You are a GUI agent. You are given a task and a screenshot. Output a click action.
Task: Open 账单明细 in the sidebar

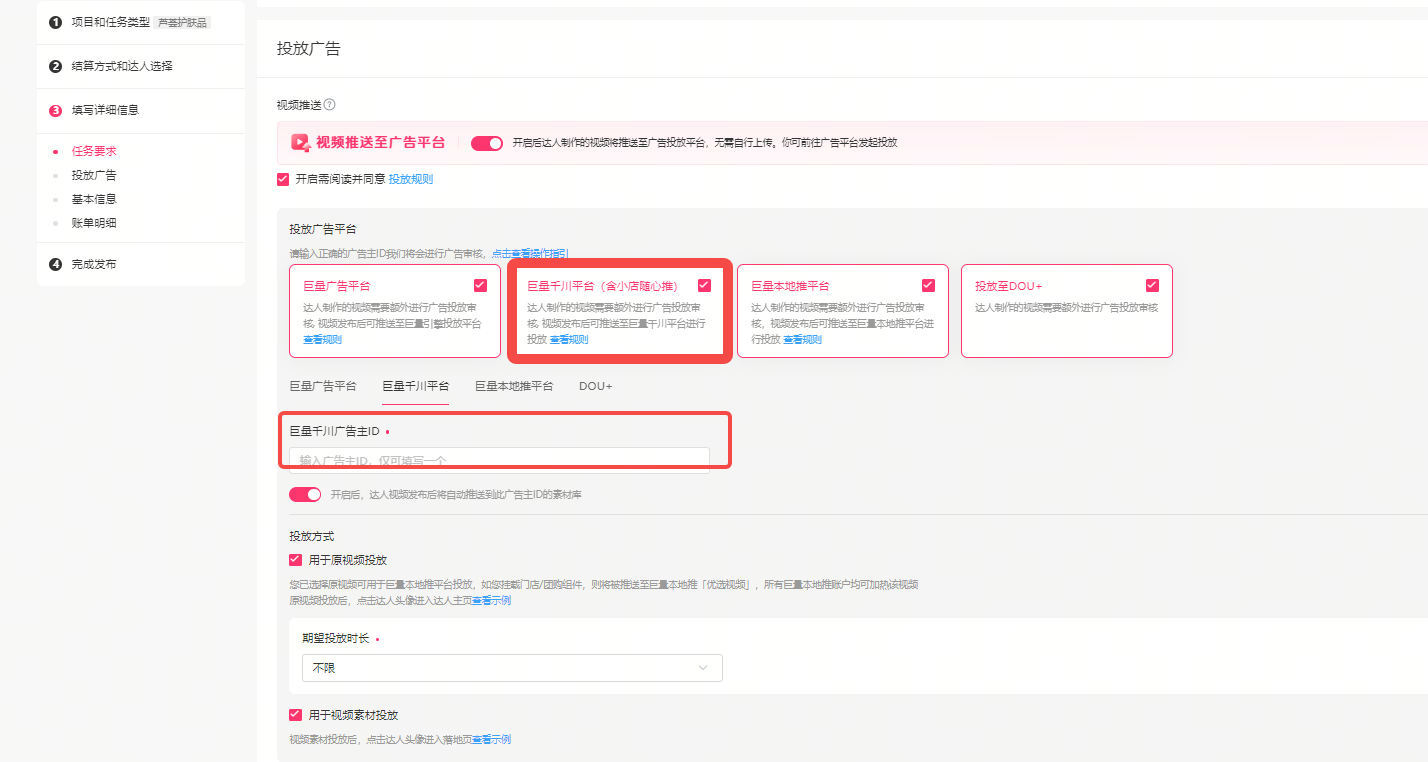pos(94,223)
